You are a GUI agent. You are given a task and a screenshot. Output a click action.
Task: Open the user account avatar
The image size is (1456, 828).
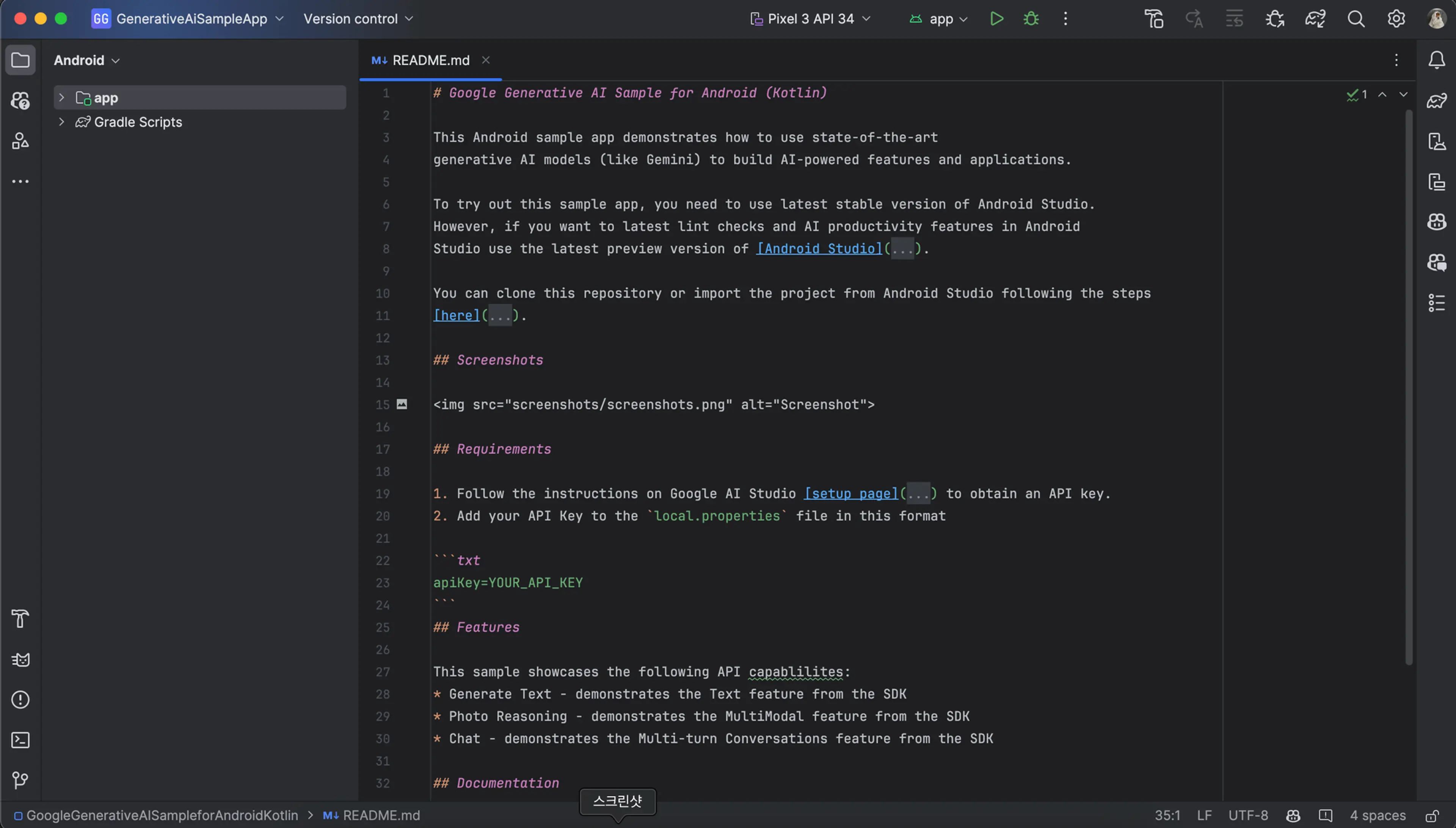(x=1437, y=19)
